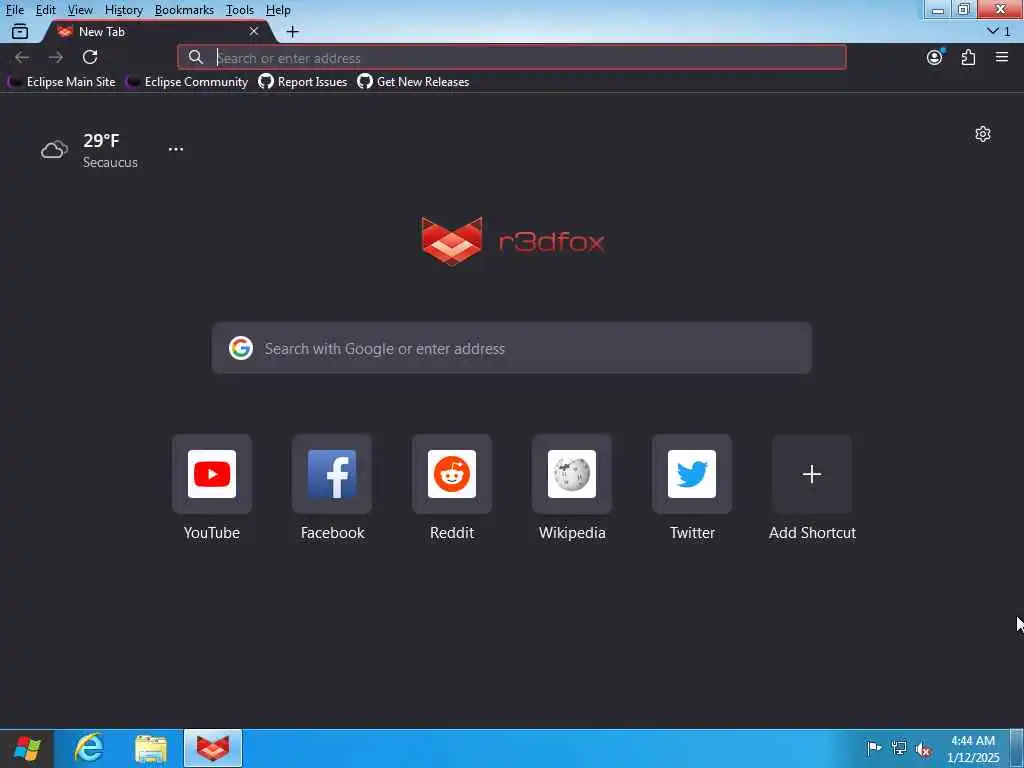Open Get New Releases bookmark
The image size is (1024, 768).
(413, 82)
